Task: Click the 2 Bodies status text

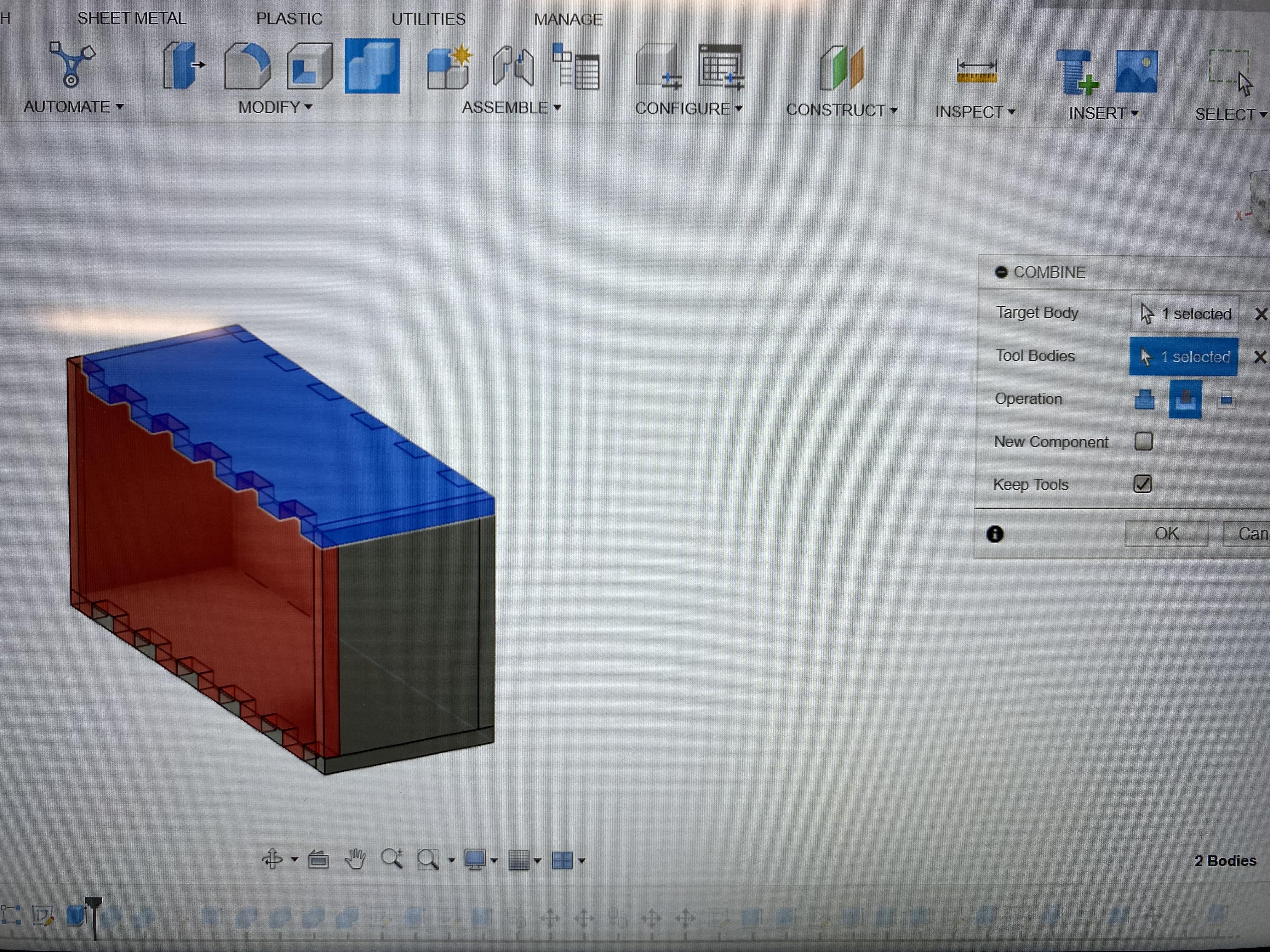Action: tap(1225, 861)
